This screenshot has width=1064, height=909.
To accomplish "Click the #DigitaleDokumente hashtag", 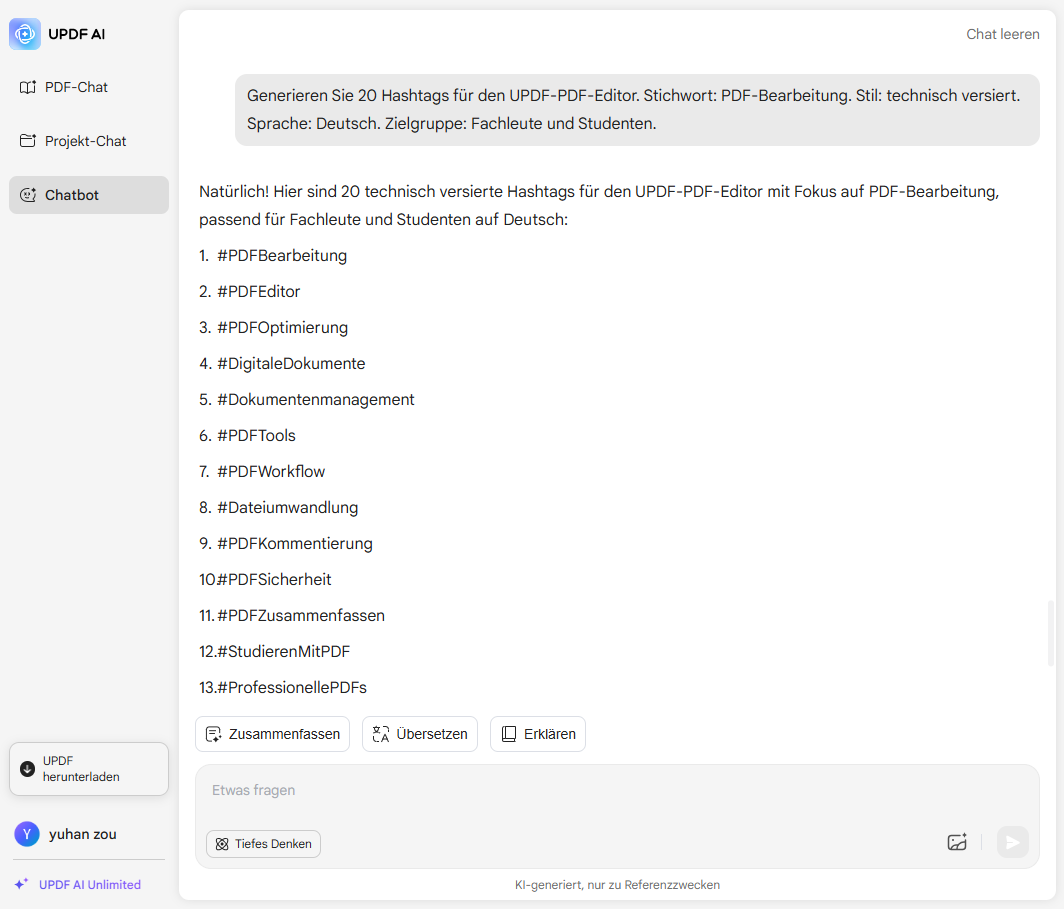I will (x=291, y=364).
